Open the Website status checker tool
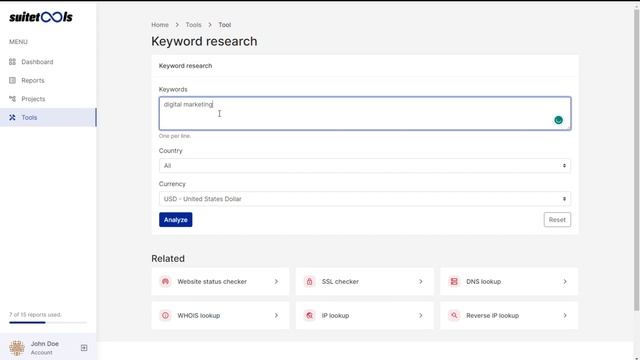This screenshot has width=640, height=360. (220, 282)
